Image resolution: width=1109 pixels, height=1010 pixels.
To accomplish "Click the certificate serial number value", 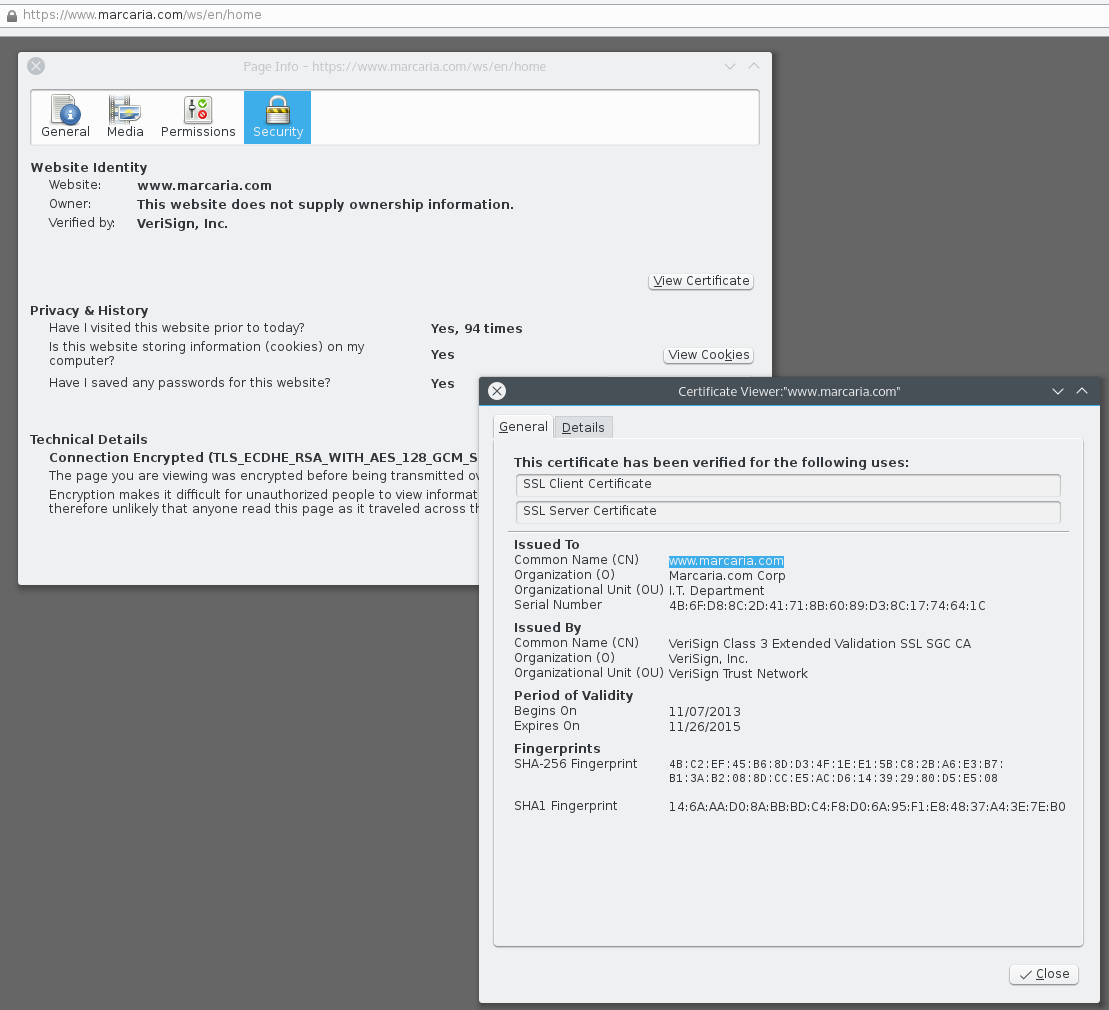I will [x=827, y=605].
